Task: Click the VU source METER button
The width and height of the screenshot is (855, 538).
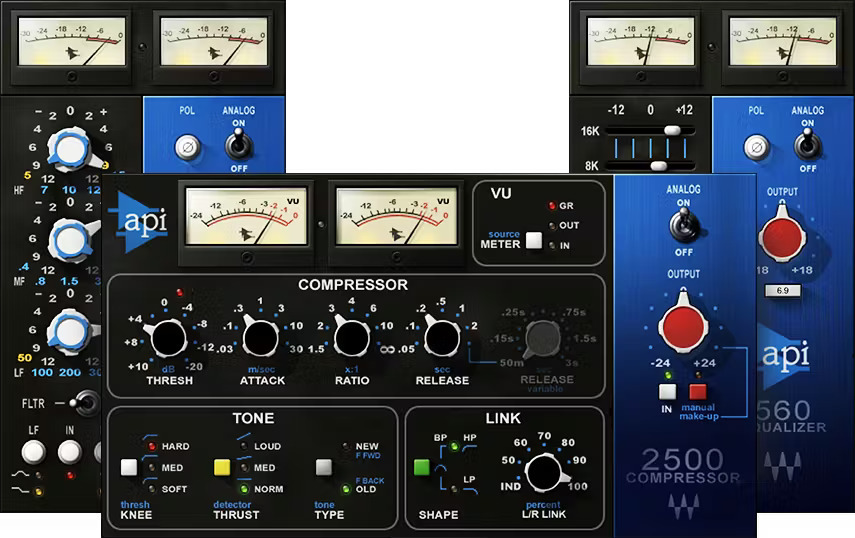Action: point(534,240)
